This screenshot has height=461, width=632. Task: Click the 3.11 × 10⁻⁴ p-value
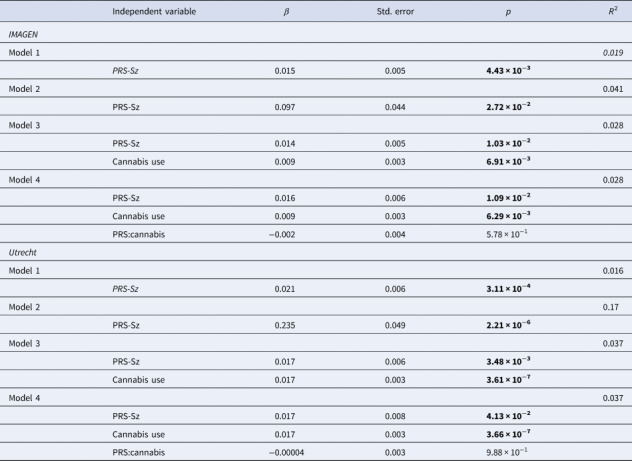pyautogui.click(x=508, y=288)
